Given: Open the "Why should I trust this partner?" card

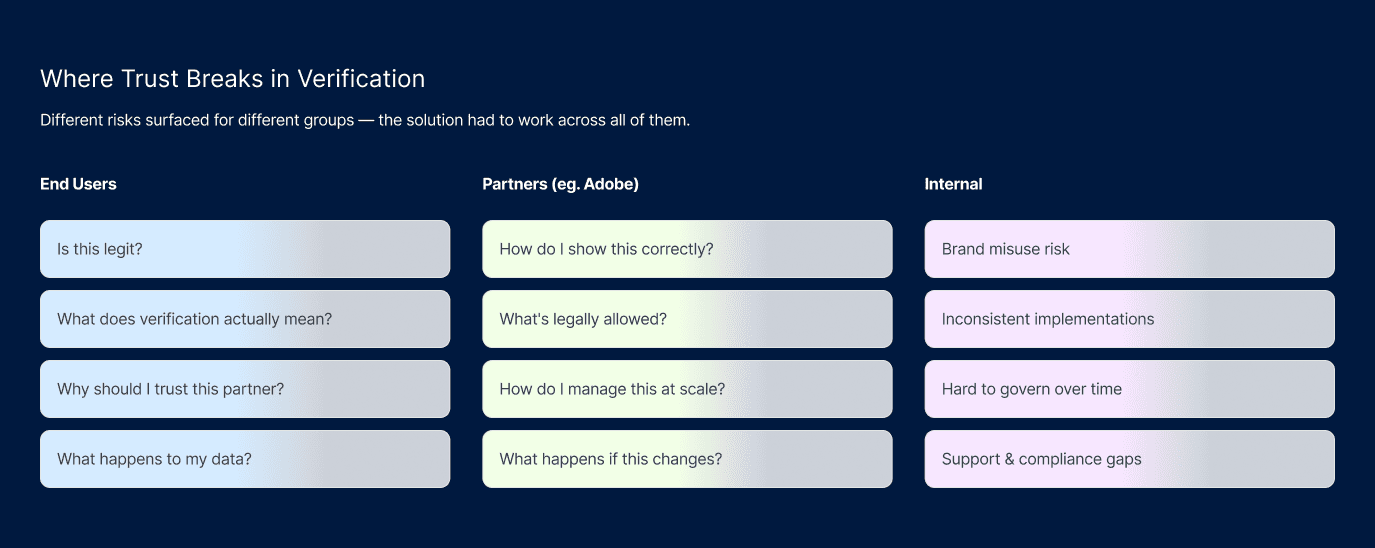Looking at the screenshot, I should point(245,389).
